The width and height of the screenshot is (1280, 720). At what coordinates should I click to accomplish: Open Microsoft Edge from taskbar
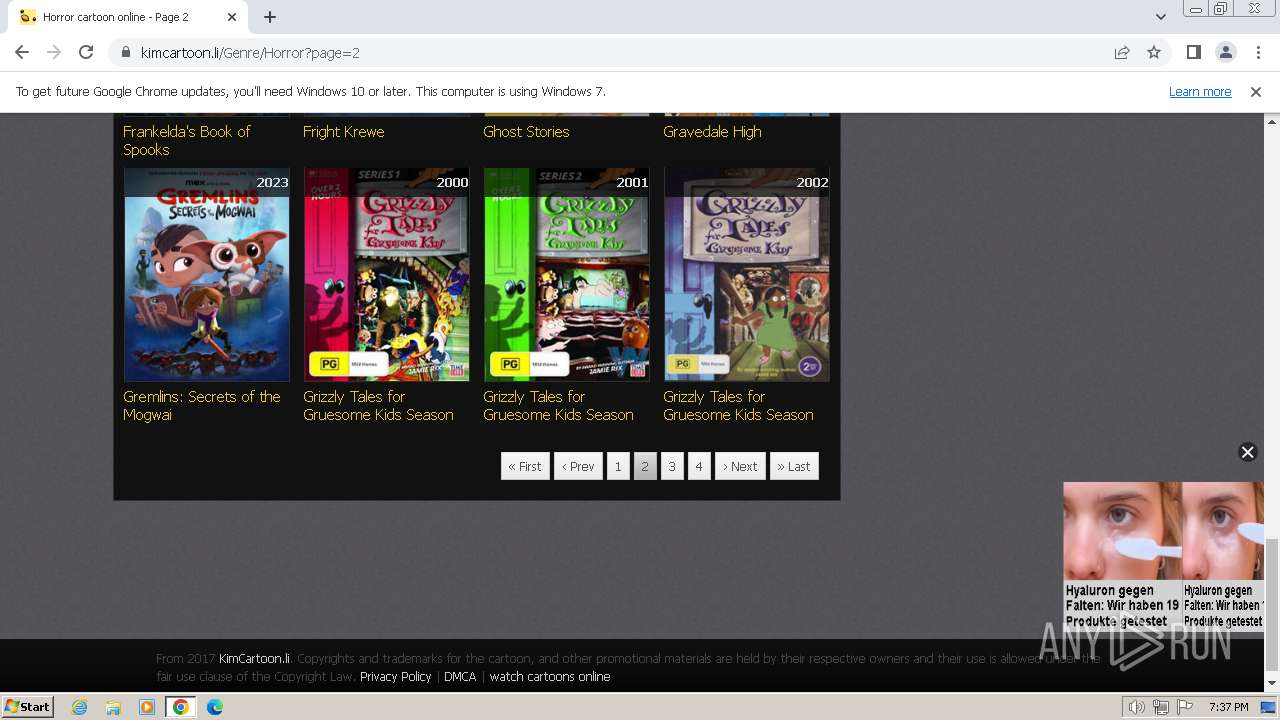[214, 707]
